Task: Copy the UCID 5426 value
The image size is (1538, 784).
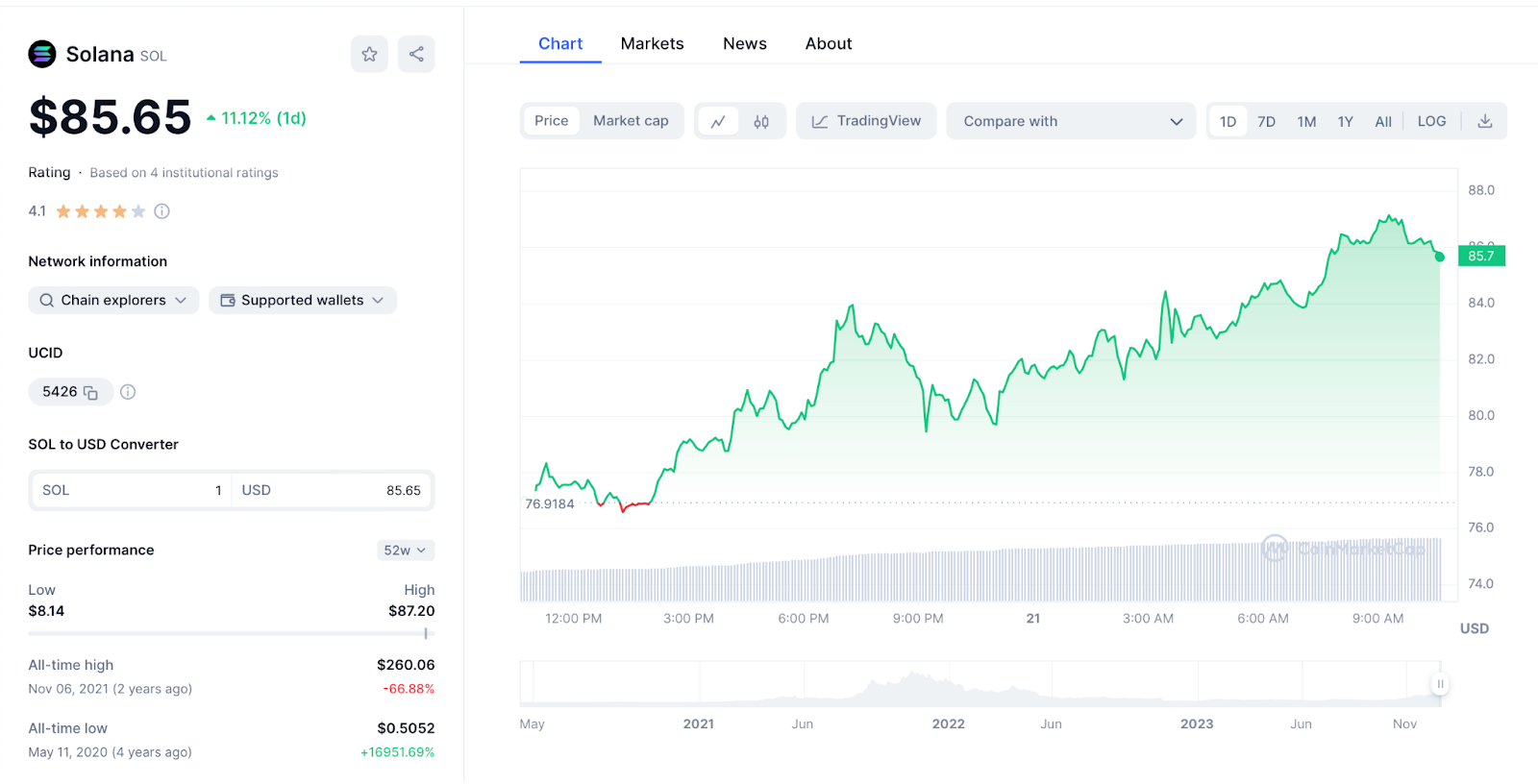Action: point(90,392)
